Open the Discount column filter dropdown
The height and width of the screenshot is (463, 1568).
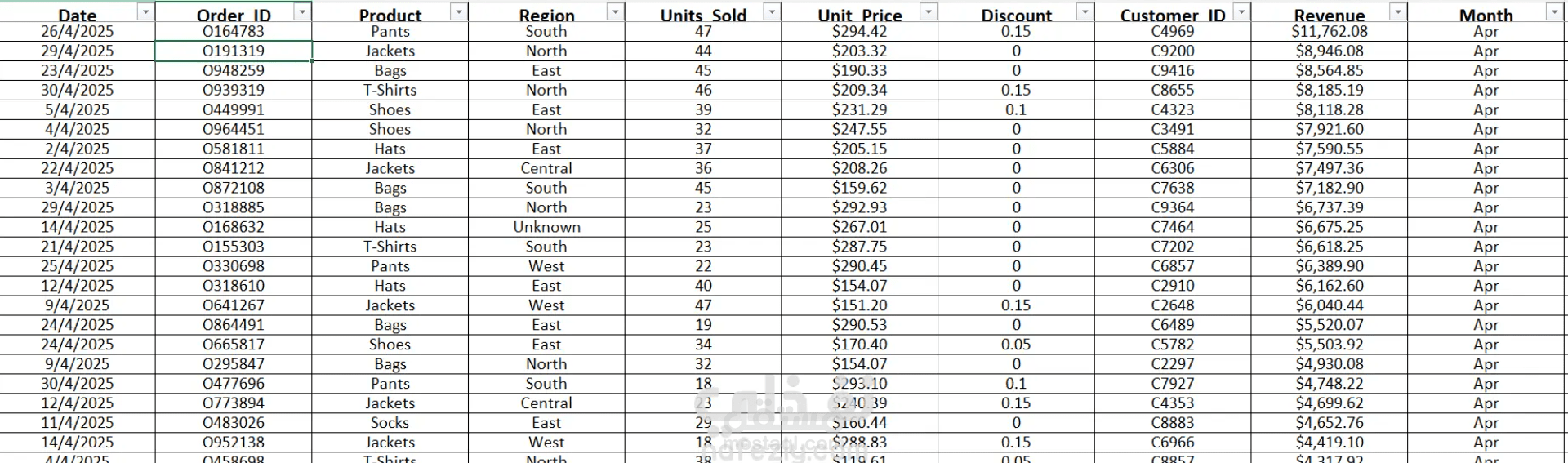click(1085, 11)
